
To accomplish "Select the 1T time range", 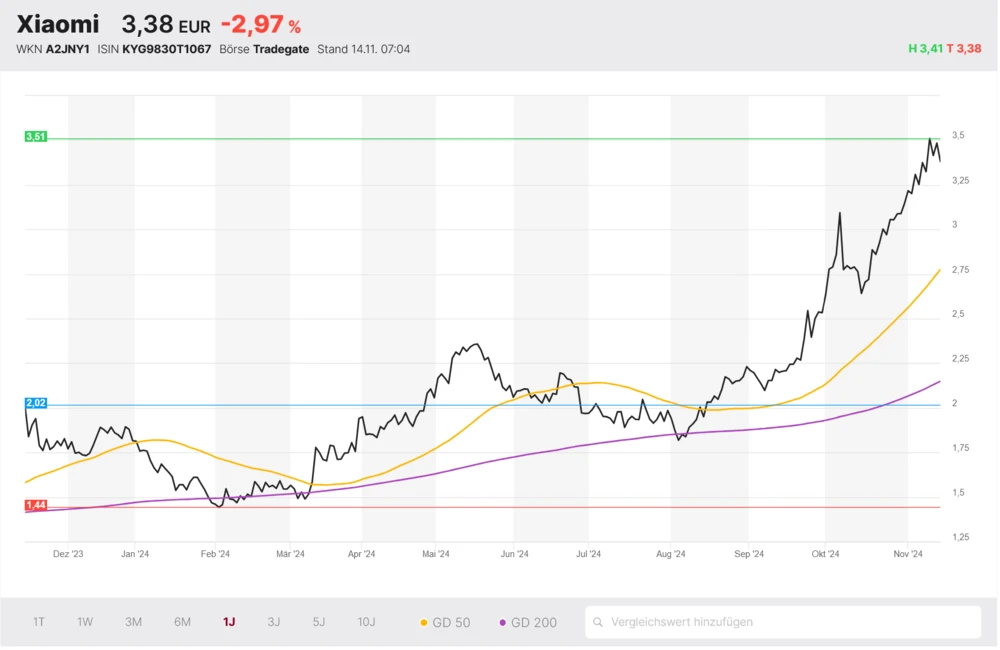I will 39,622.
